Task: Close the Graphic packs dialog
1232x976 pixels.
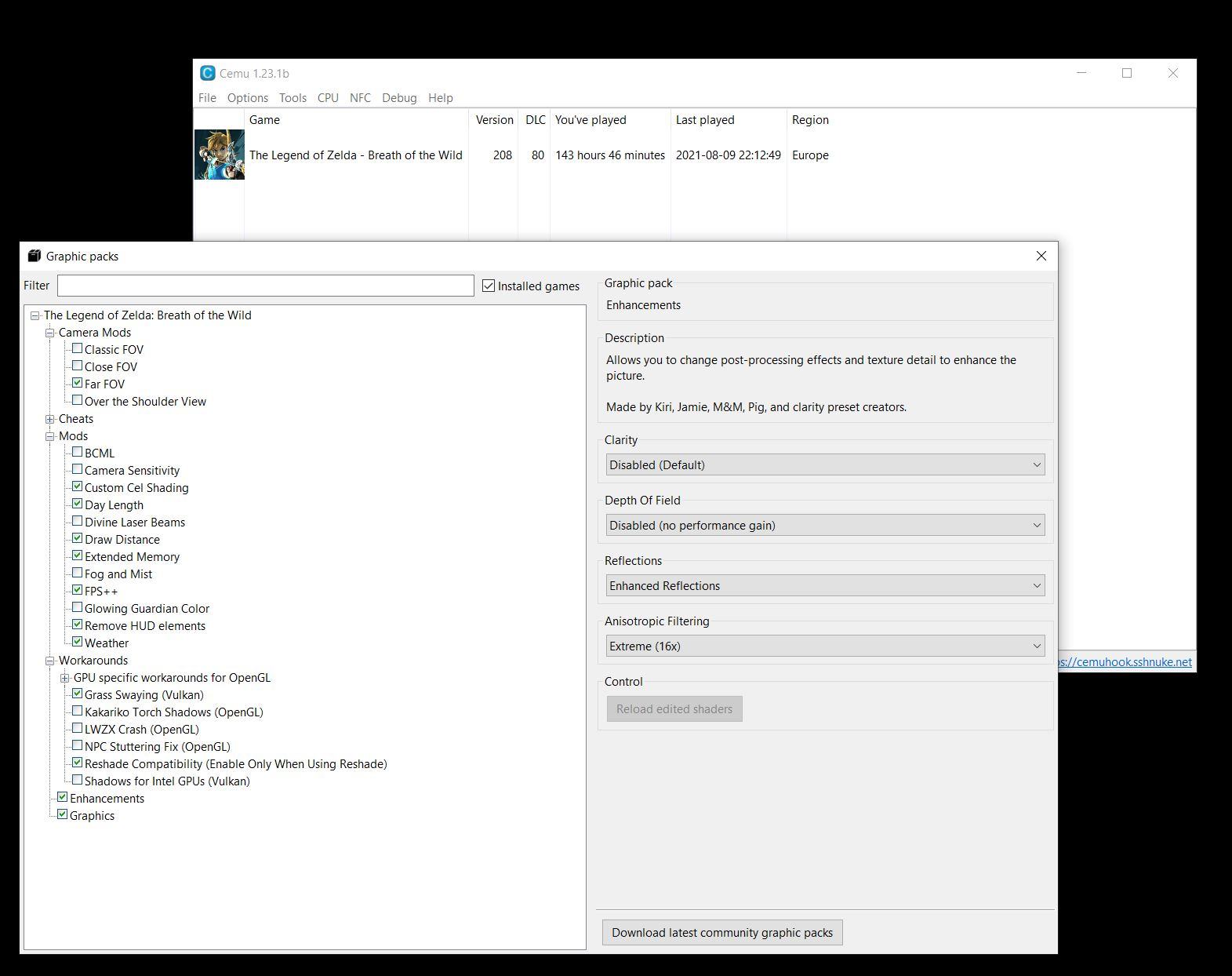Action: 1041,256
